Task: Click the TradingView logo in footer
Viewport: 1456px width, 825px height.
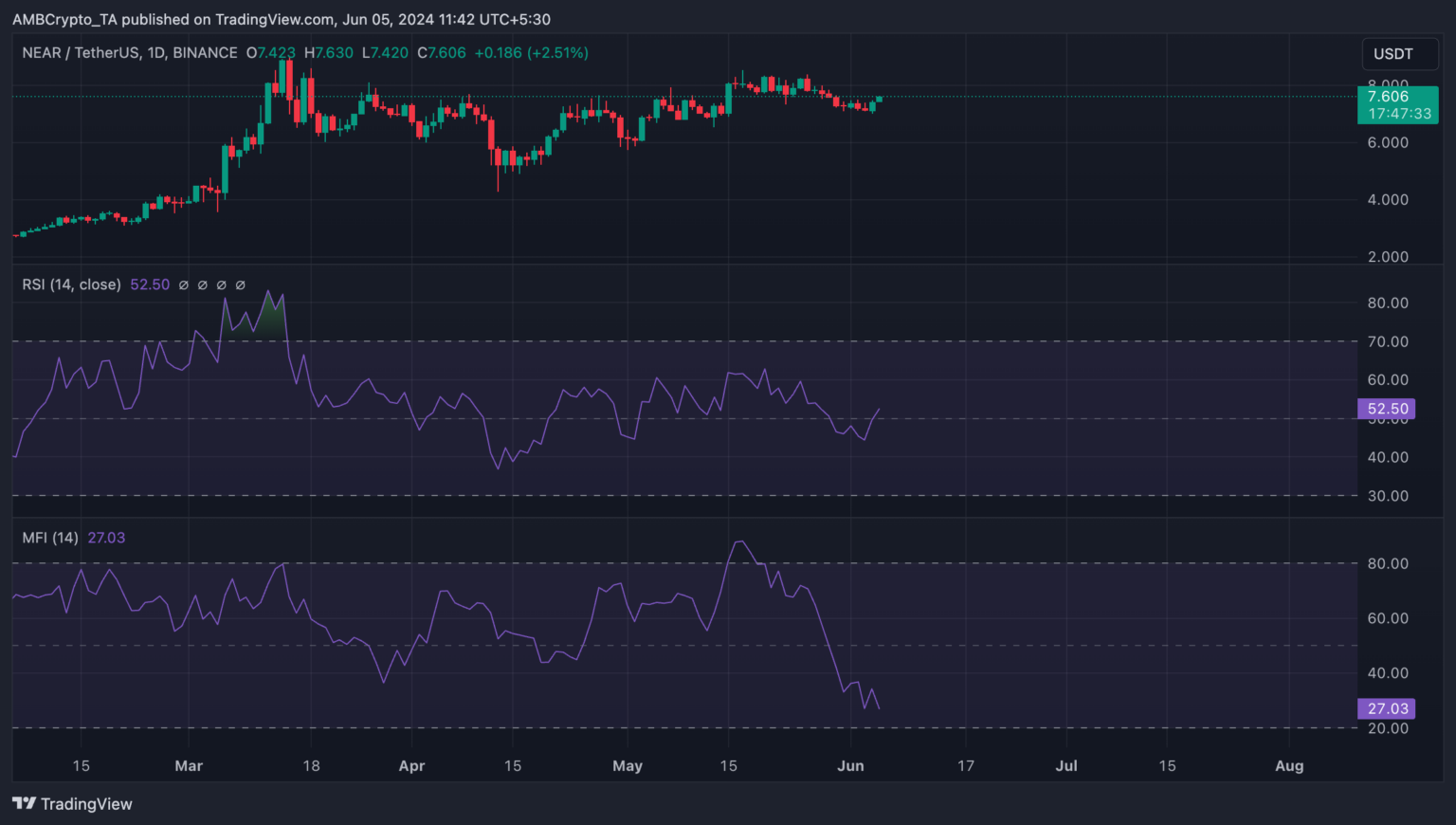Action: point(72,804)
